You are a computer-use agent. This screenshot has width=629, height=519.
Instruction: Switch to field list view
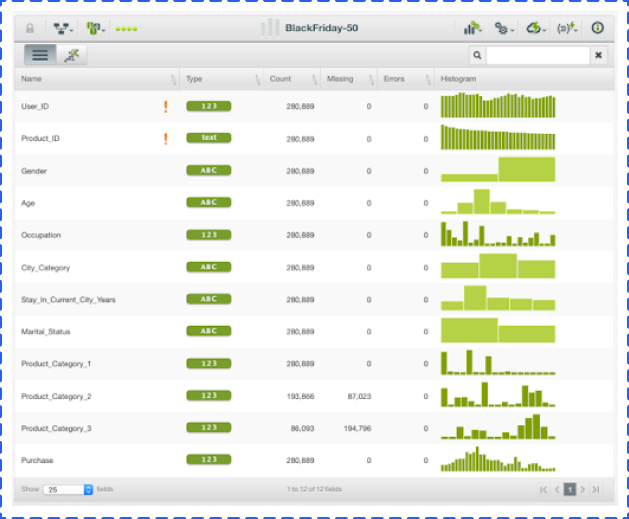click(40, 55)
